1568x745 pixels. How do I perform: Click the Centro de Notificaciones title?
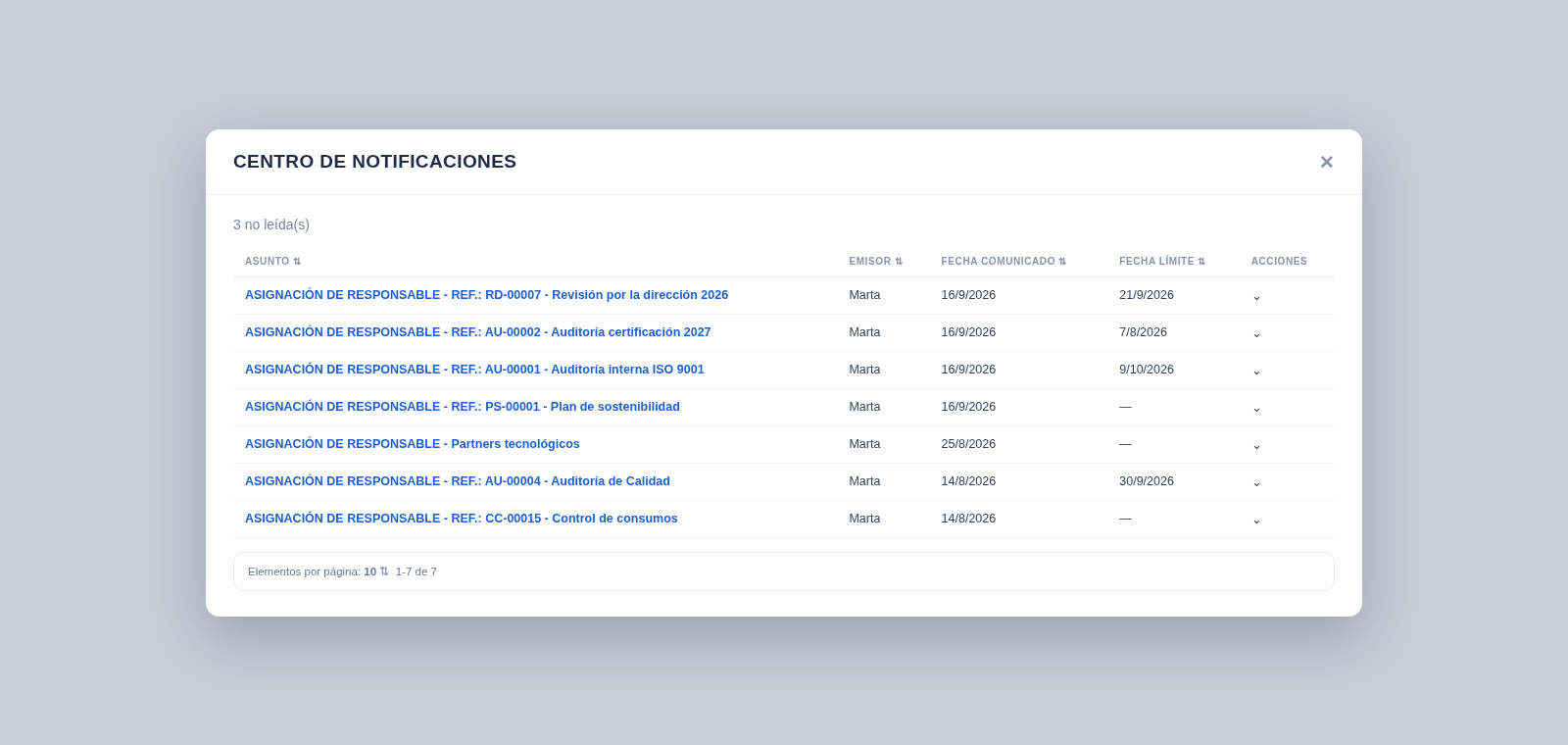[374, 162]
